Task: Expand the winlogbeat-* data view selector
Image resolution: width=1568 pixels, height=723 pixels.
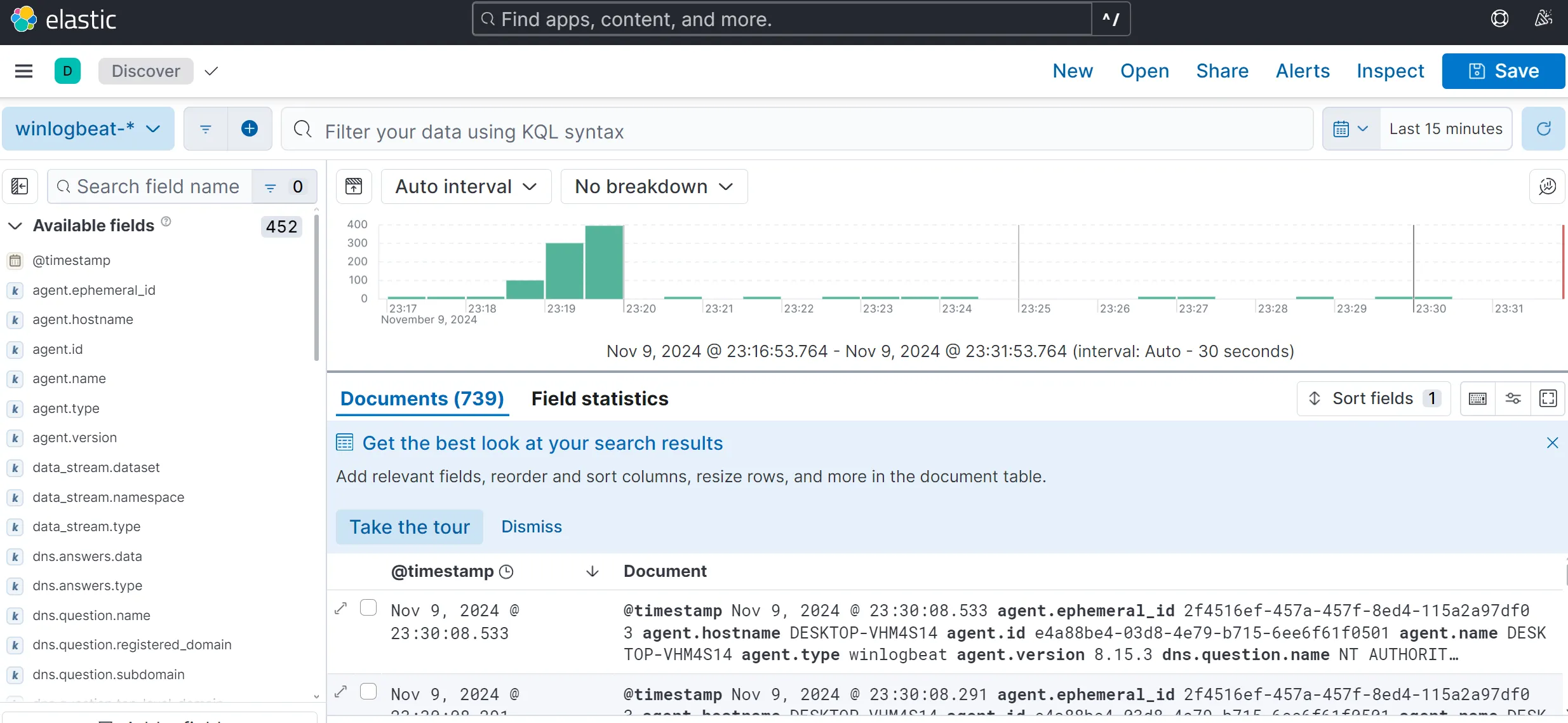Action: point(88,128)
